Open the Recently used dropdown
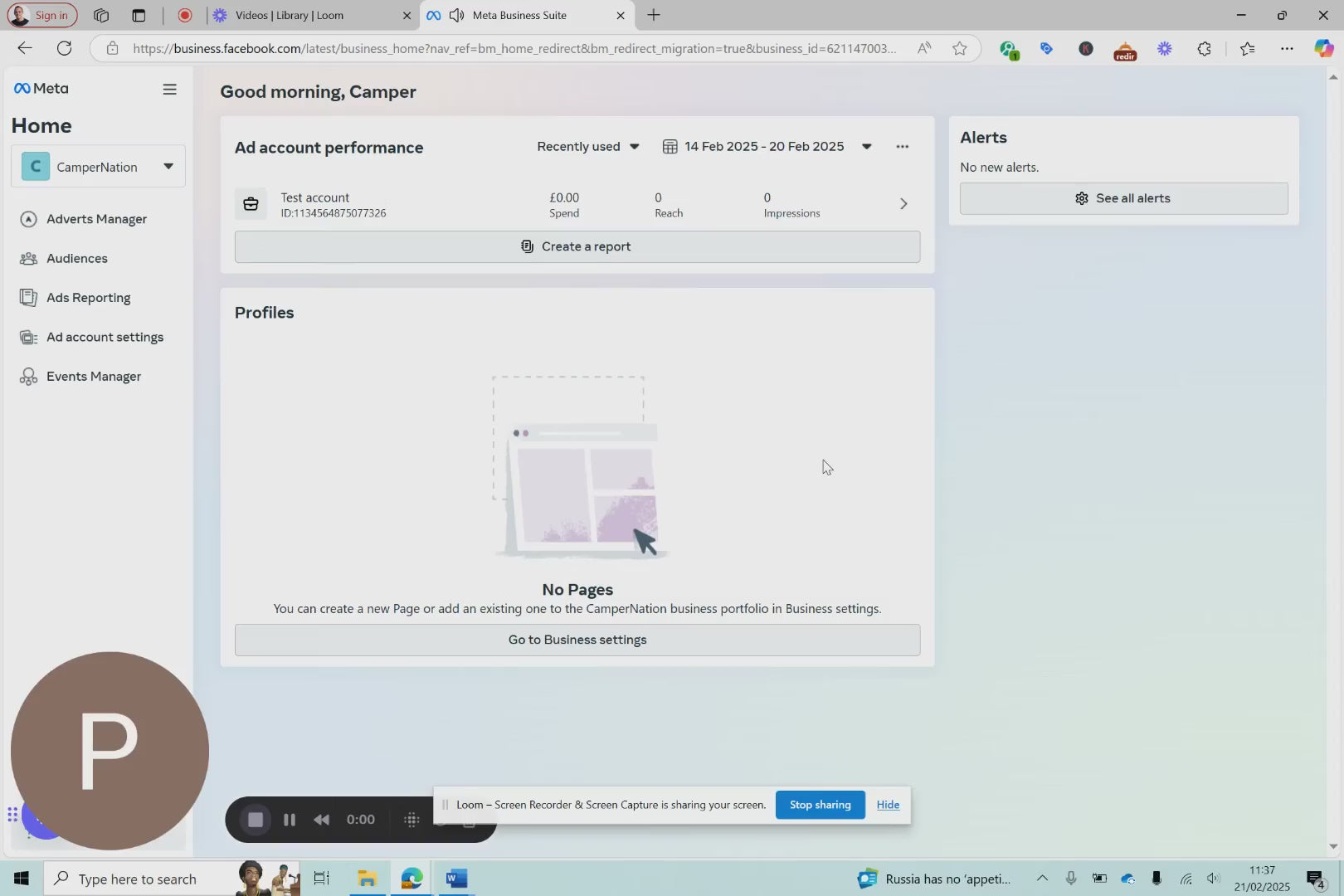 [587, 147]
